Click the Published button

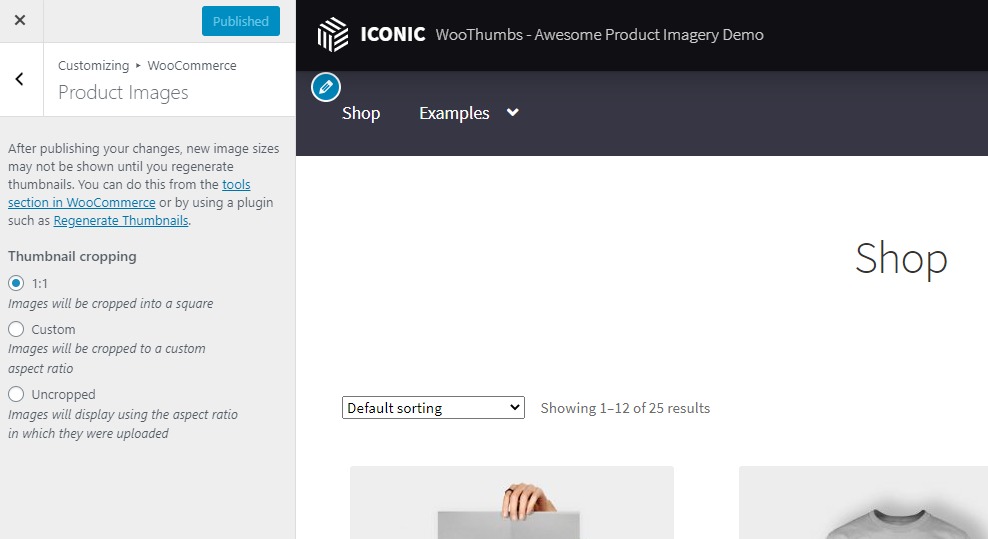point(241,21)
